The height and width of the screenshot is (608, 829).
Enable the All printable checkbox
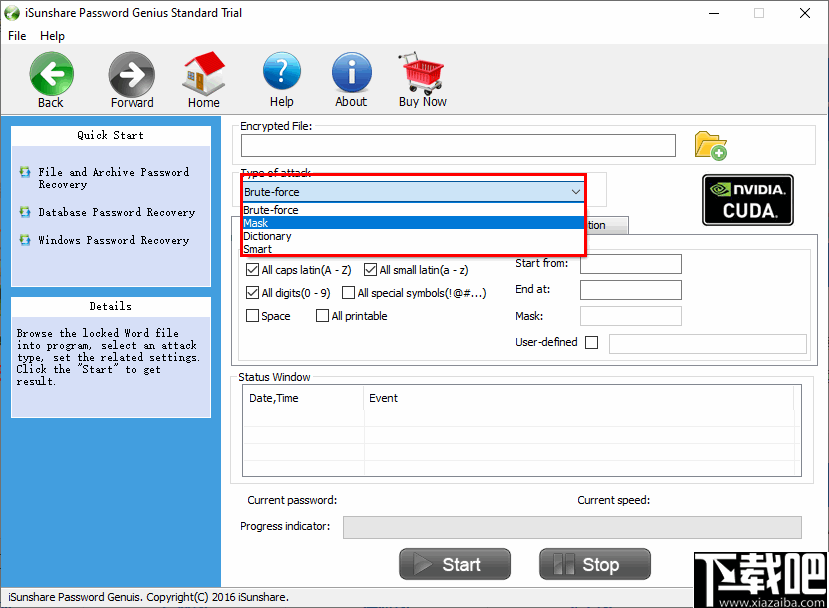click(322, 316)
